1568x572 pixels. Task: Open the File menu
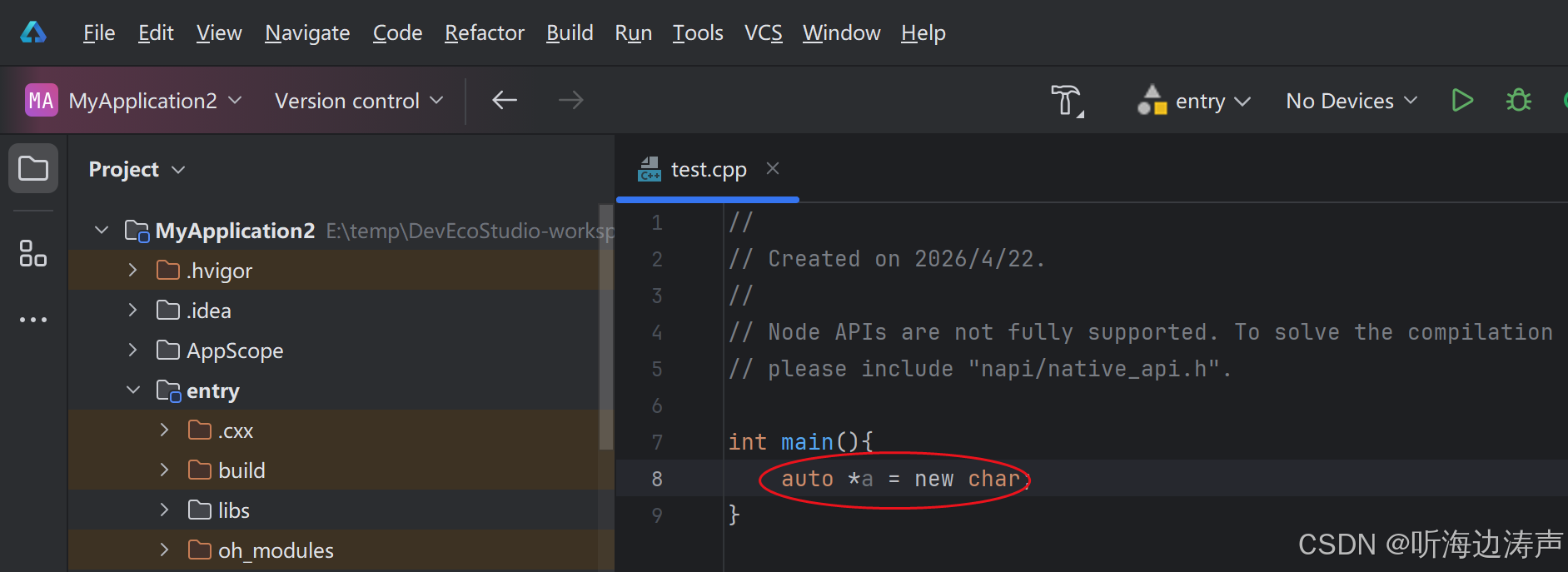point(99,32)
